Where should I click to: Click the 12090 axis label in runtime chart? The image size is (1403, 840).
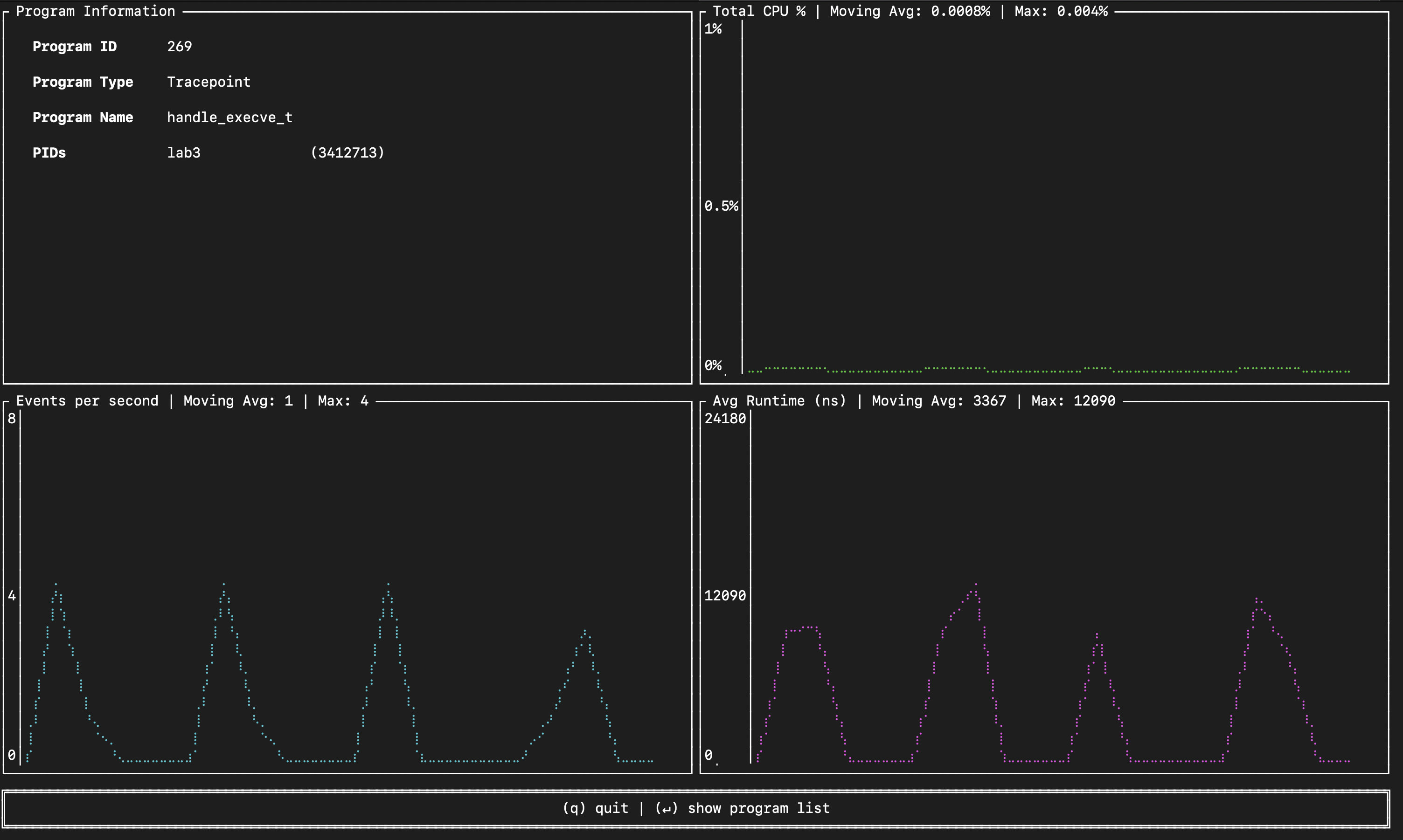pyautogui.click(x=725, y=595)
